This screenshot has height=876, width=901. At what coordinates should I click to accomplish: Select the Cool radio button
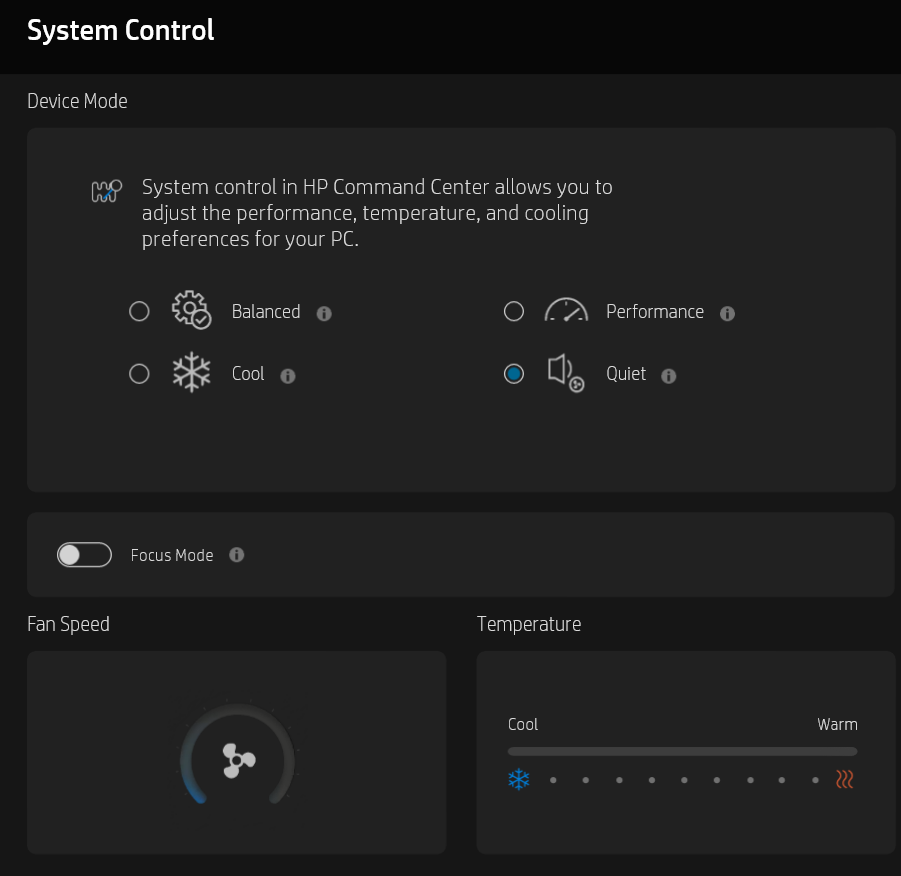tap(139, 373)
